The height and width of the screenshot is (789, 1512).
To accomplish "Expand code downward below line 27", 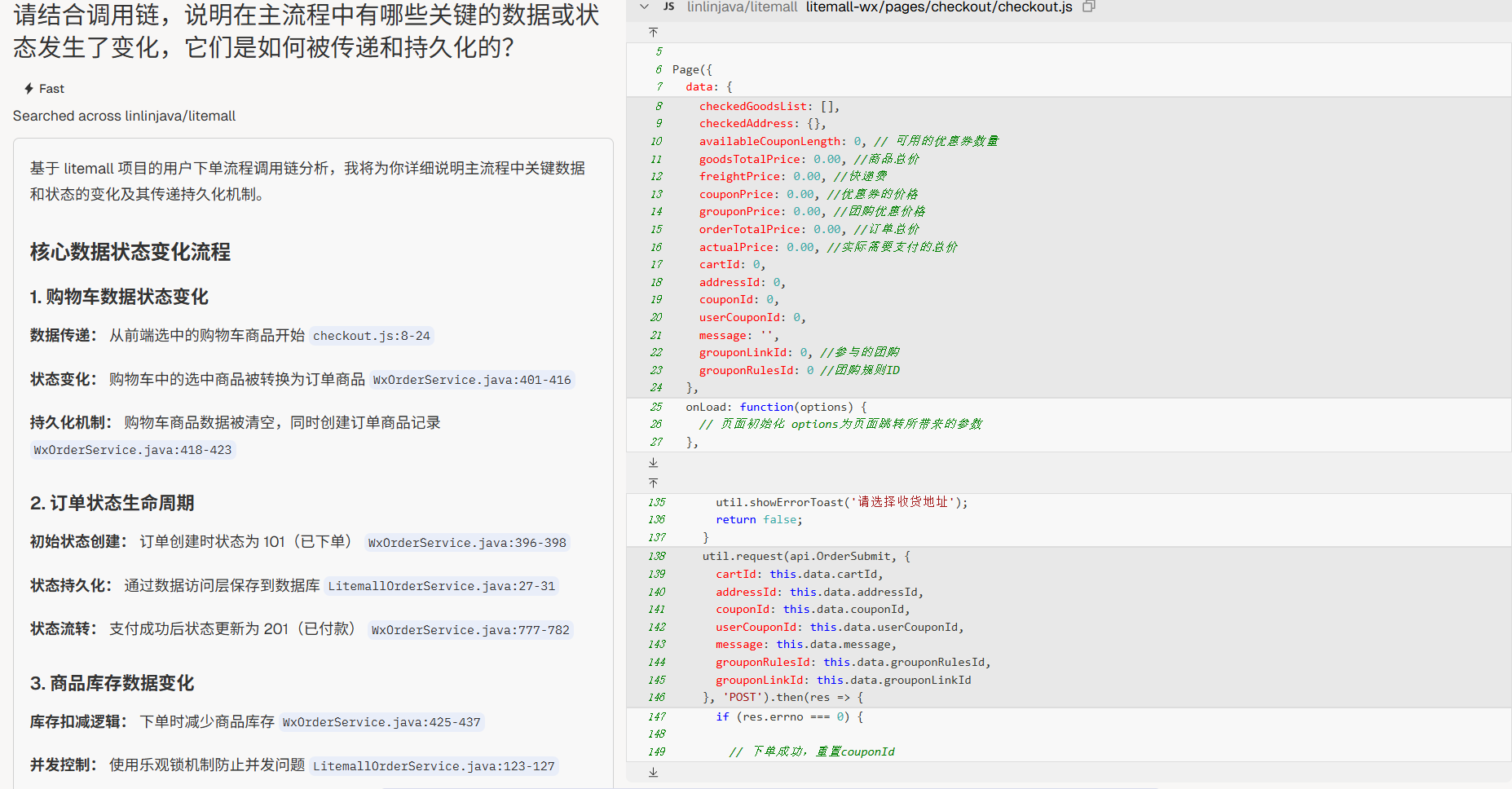I will click(x=653, y=462).
